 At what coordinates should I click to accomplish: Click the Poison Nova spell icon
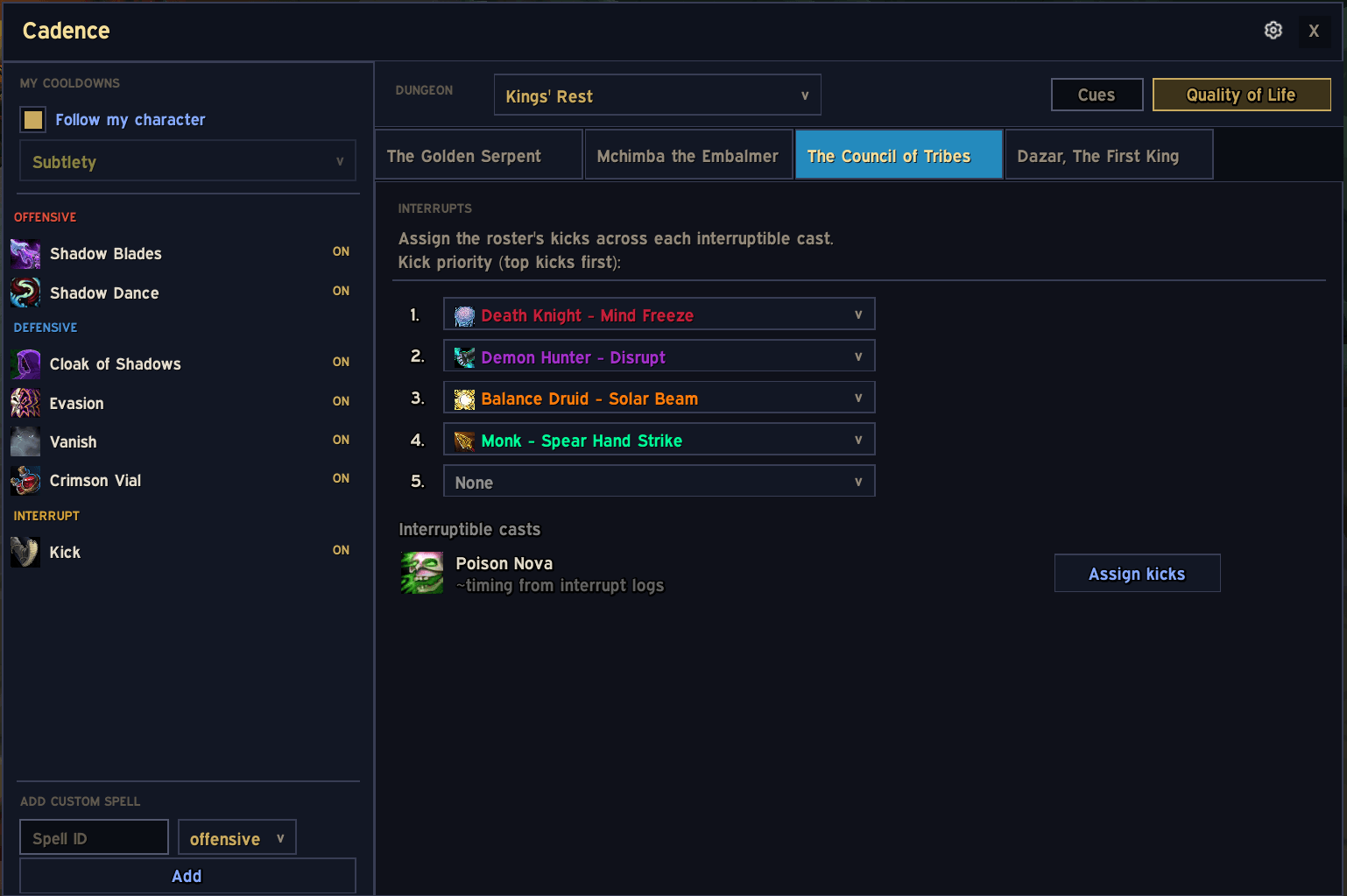pyautogui.click(x=422, y=573)
